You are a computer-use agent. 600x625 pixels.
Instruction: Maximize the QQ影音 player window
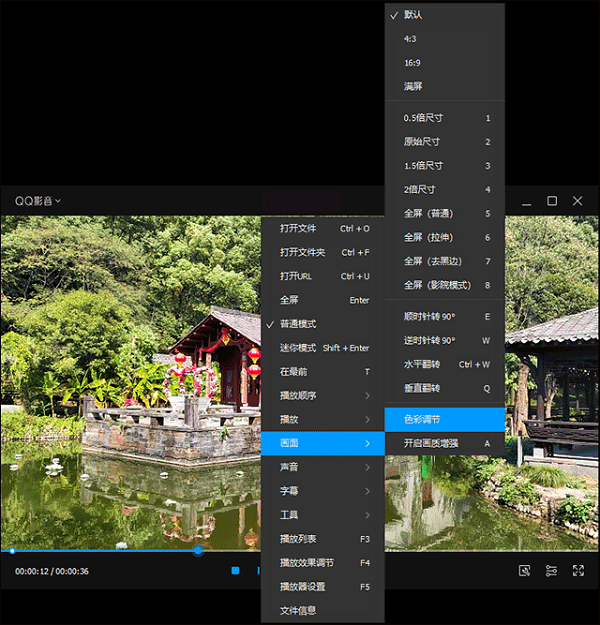pyautogui.click(x=552, y=201)
